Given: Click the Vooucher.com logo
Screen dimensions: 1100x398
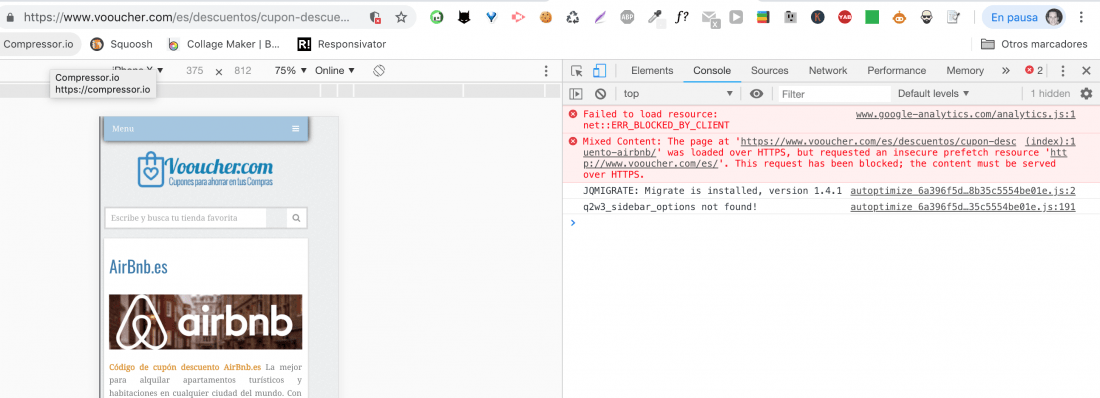Looking at the screenshot, I should click(206, 171).
